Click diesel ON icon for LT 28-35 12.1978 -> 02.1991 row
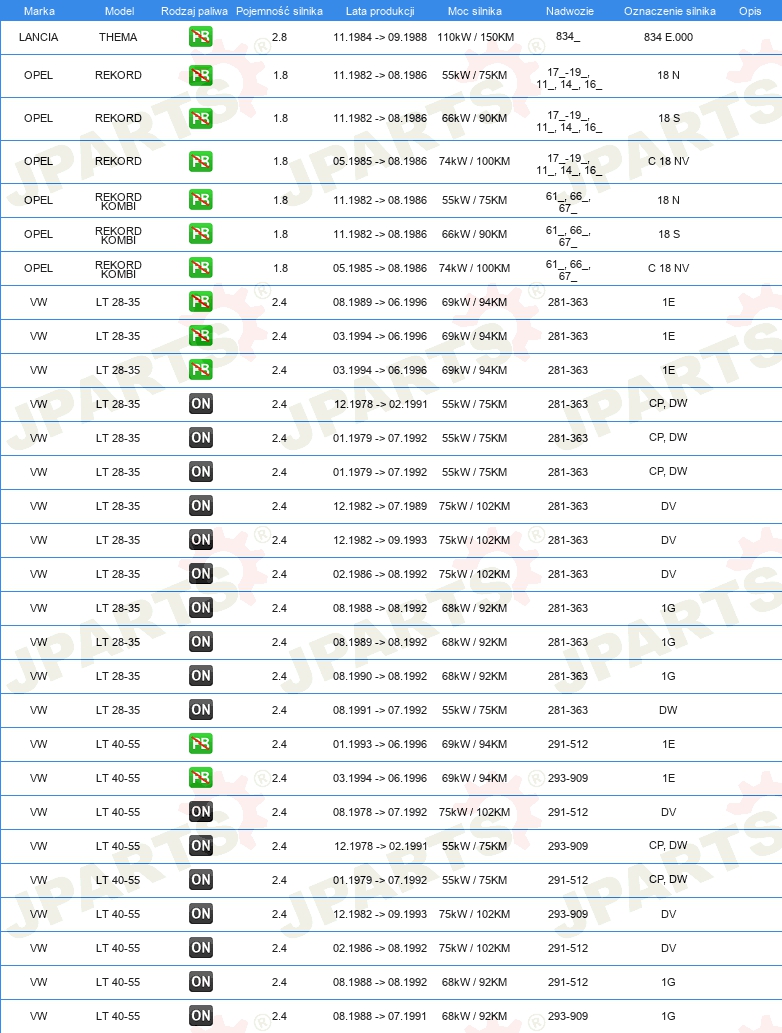Screen dimensions: 782x1033 201,404
